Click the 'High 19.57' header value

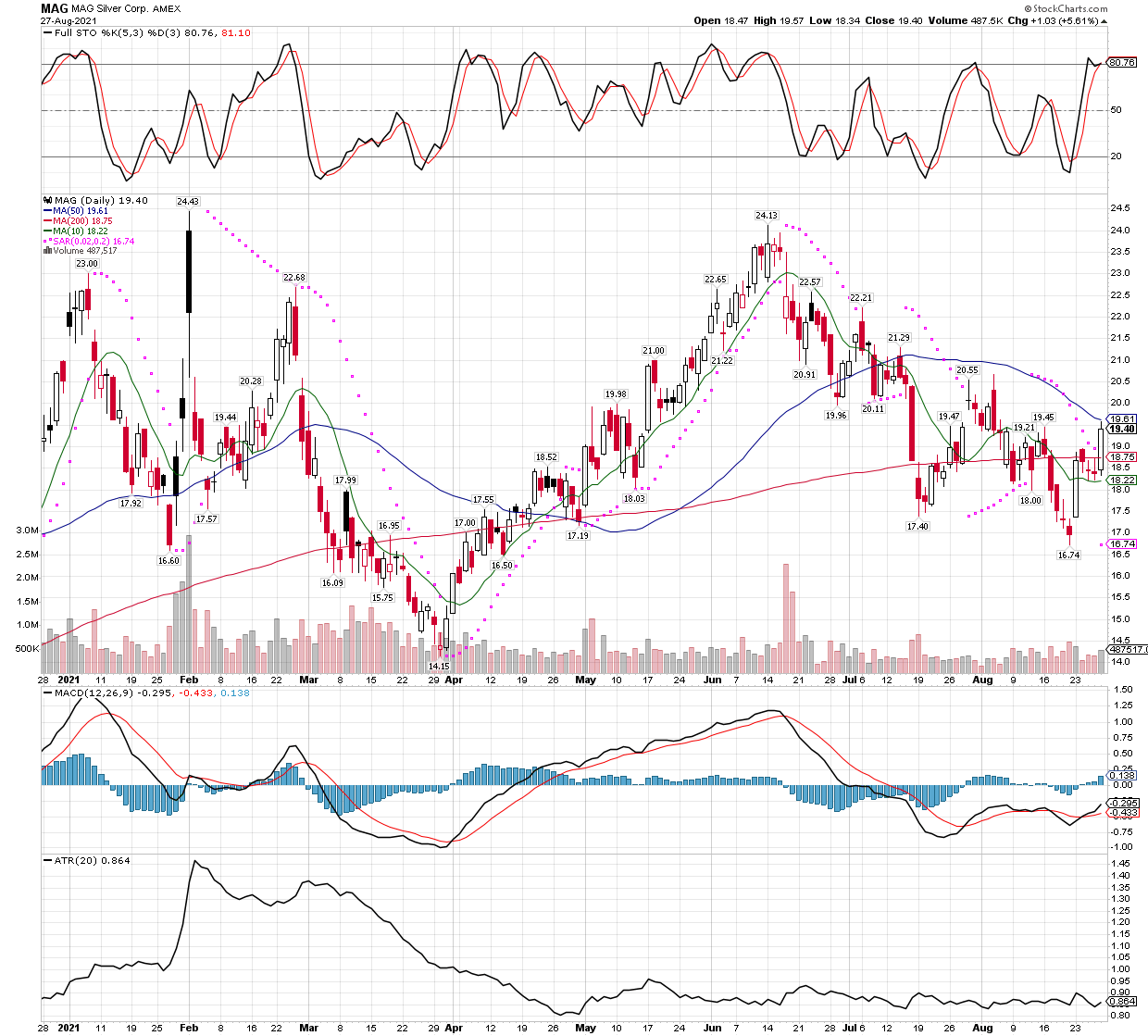tap(779, 20)
